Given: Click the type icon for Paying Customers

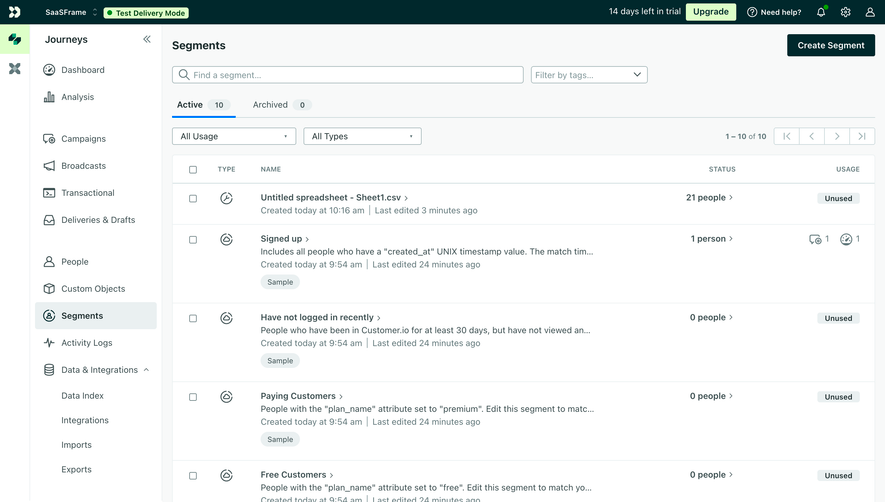Looking at the screenshot, I should [226, 397].
